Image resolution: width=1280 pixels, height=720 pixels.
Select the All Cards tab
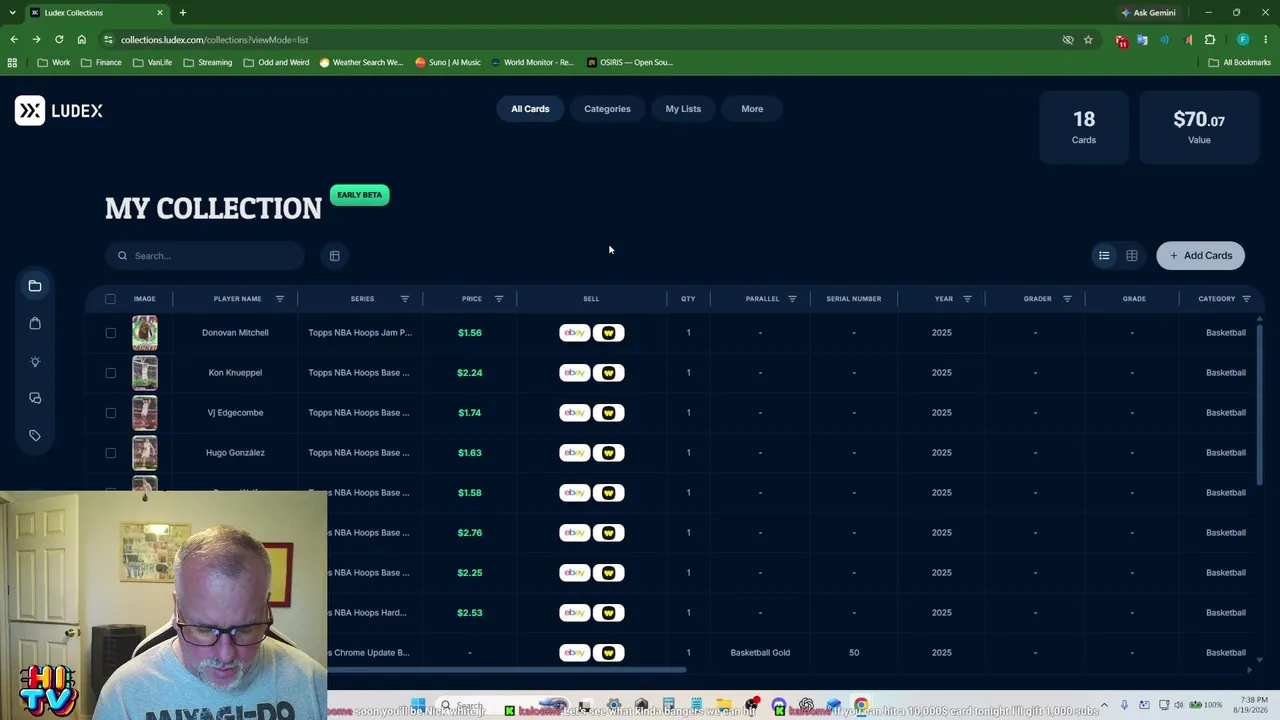coord(530,109)
